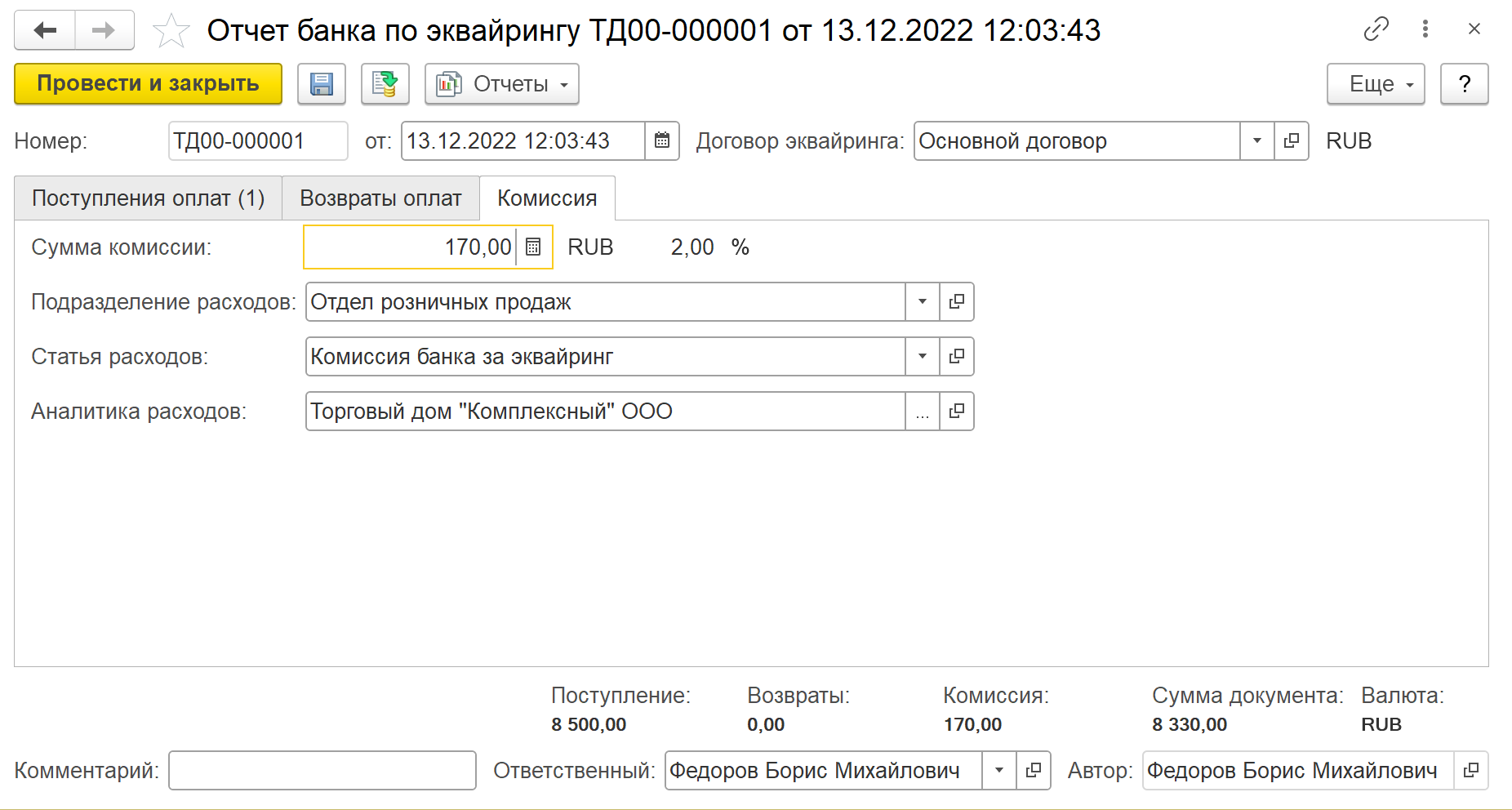Switch to Поступления оплат tab

(148, 198)
